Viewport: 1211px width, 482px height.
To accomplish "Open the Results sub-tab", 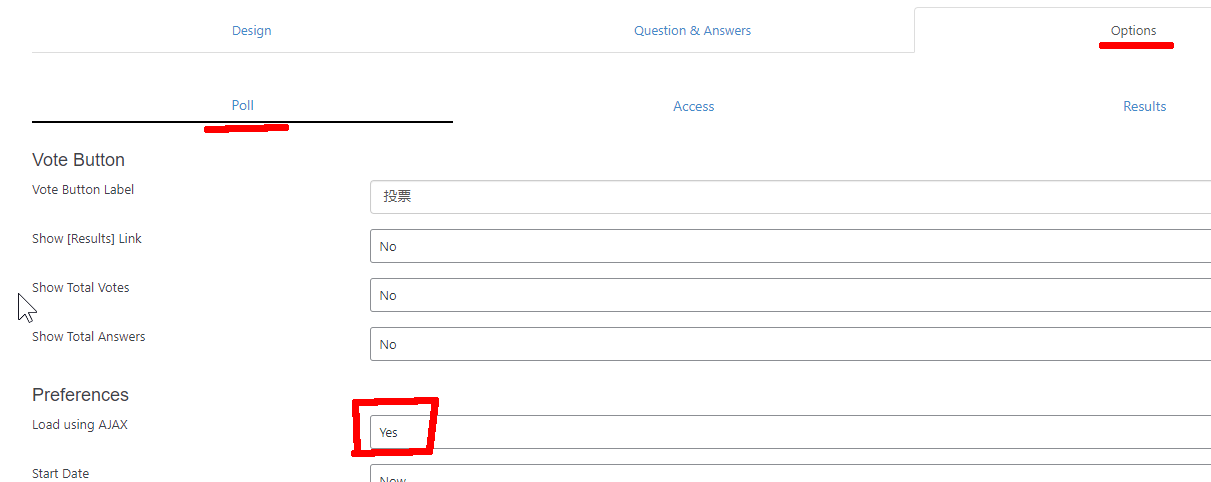I will (x=1144, y=106).
